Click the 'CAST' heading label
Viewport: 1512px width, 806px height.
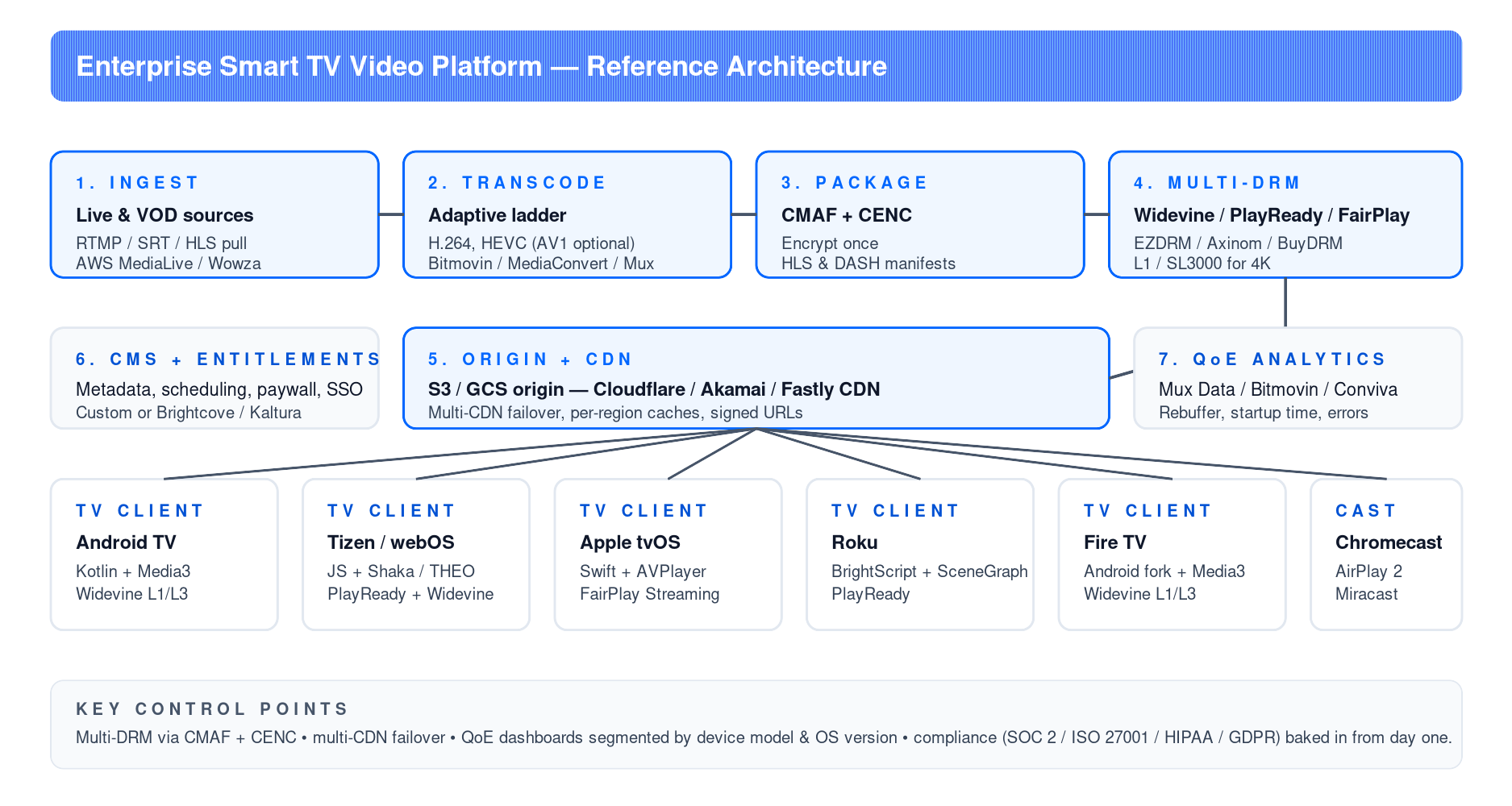[1365, 511]
